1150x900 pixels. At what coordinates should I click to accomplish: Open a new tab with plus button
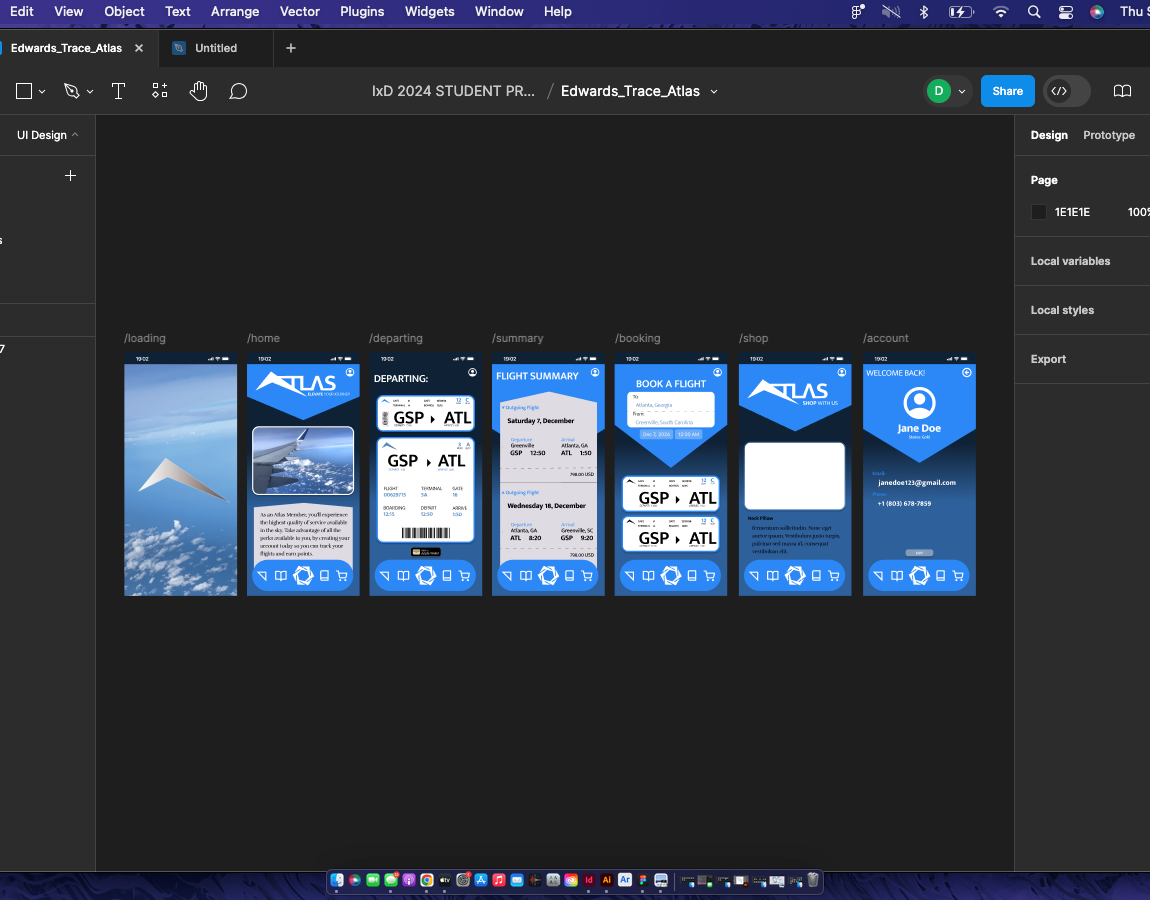tap(291, 48)
